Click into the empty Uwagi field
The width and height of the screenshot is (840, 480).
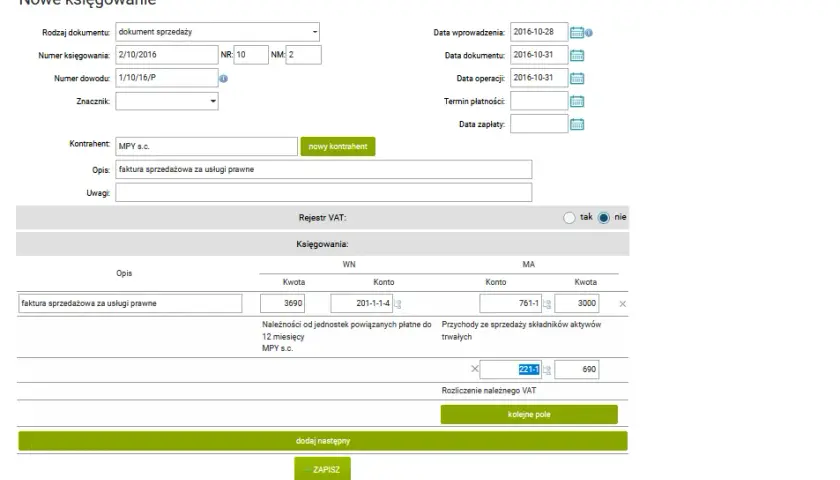(324, 192)
